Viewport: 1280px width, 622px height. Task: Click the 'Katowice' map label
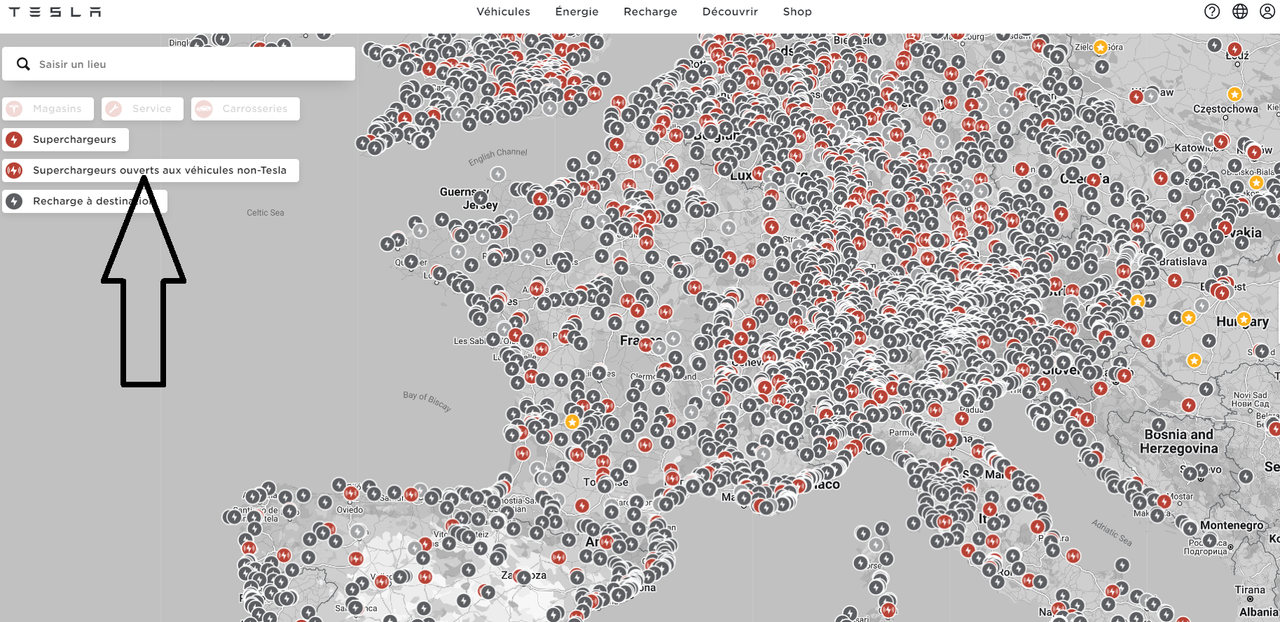click(x=1197, y=147)
